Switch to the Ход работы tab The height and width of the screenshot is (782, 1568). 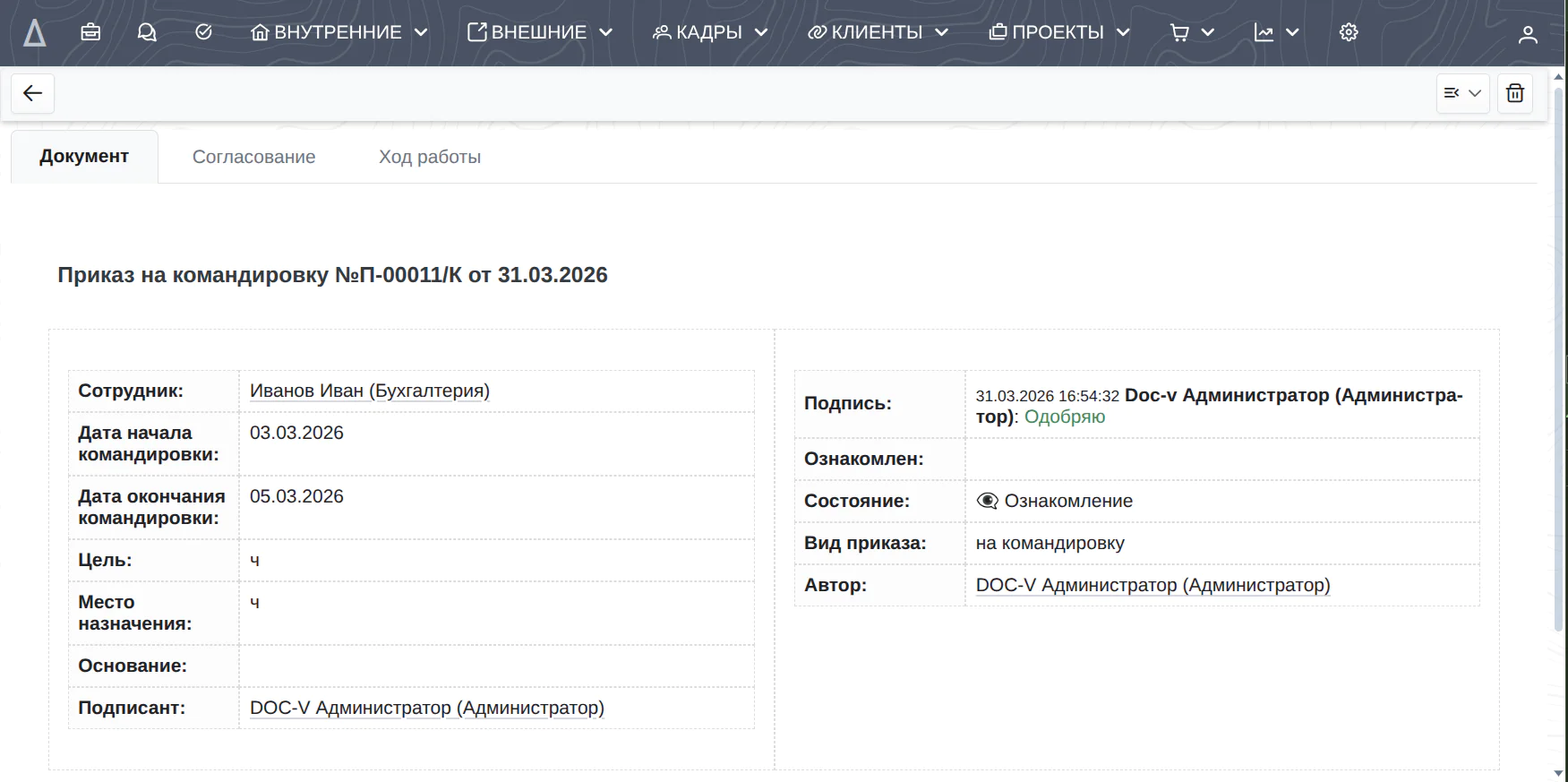coord(430,157)
